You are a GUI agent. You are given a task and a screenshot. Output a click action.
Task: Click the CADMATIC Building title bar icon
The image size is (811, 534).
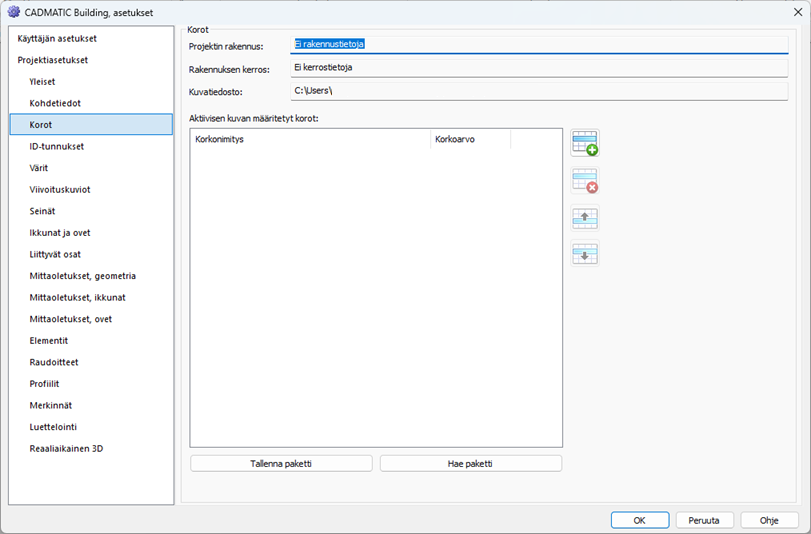14,11
